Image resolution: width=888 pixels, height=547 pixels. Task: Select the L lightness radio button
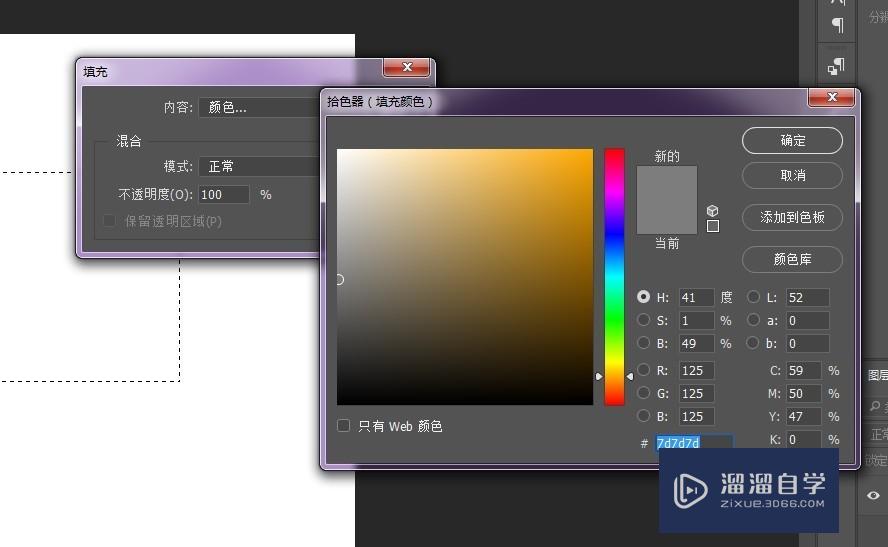click(x=753, y=297)
